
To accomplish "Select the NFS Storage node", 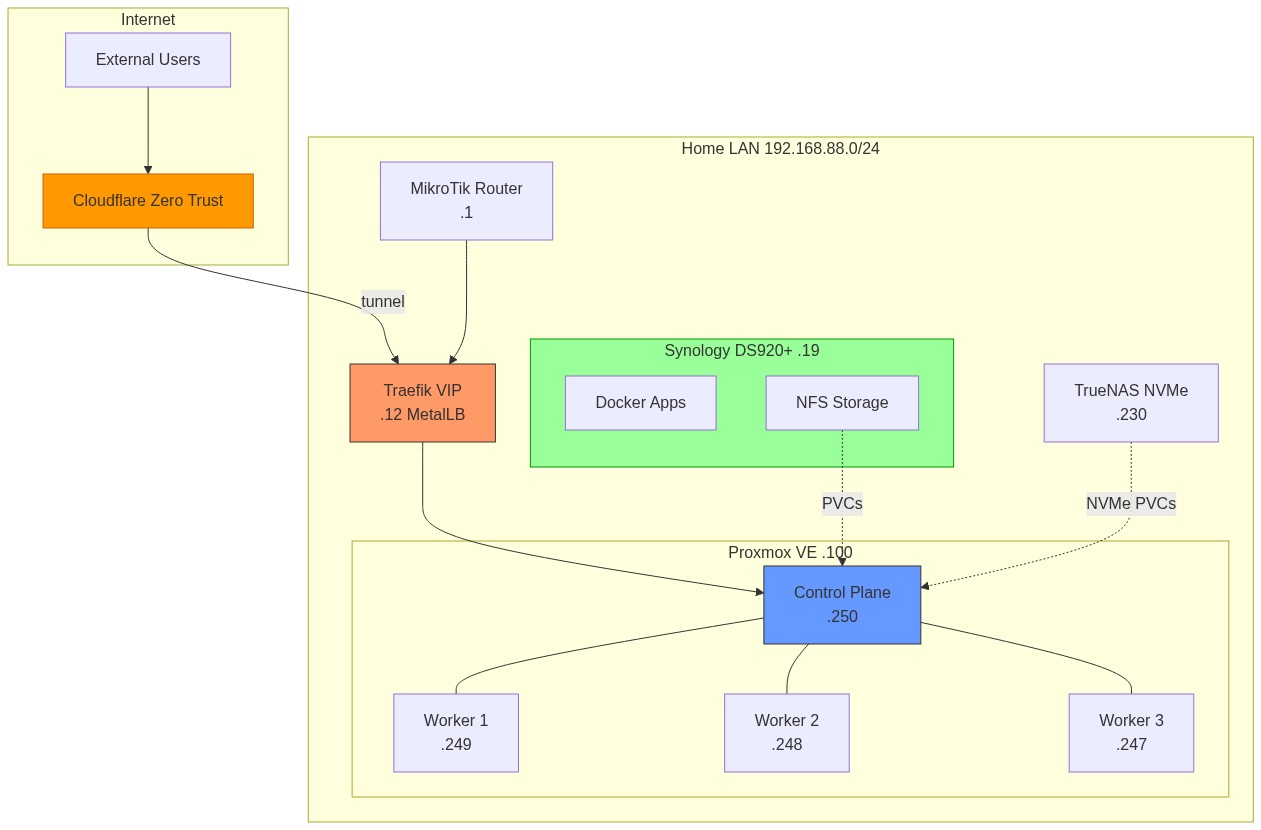I will [842, 402].
